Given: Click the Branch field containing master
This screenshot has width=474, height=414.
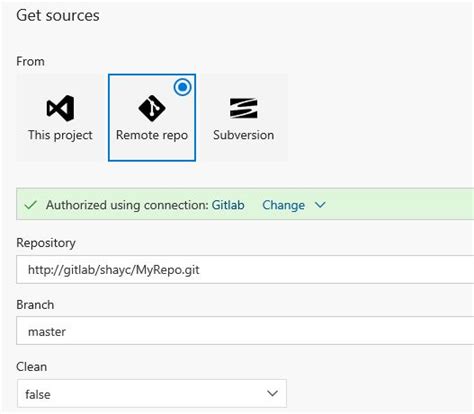Looking at the screenshot, I should click(x=245, y=331).
